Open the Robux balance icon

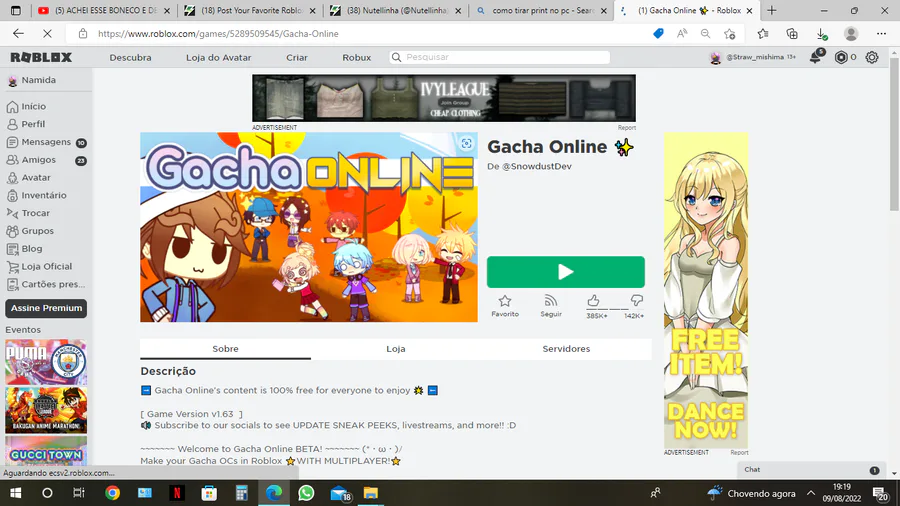[841, 57]
